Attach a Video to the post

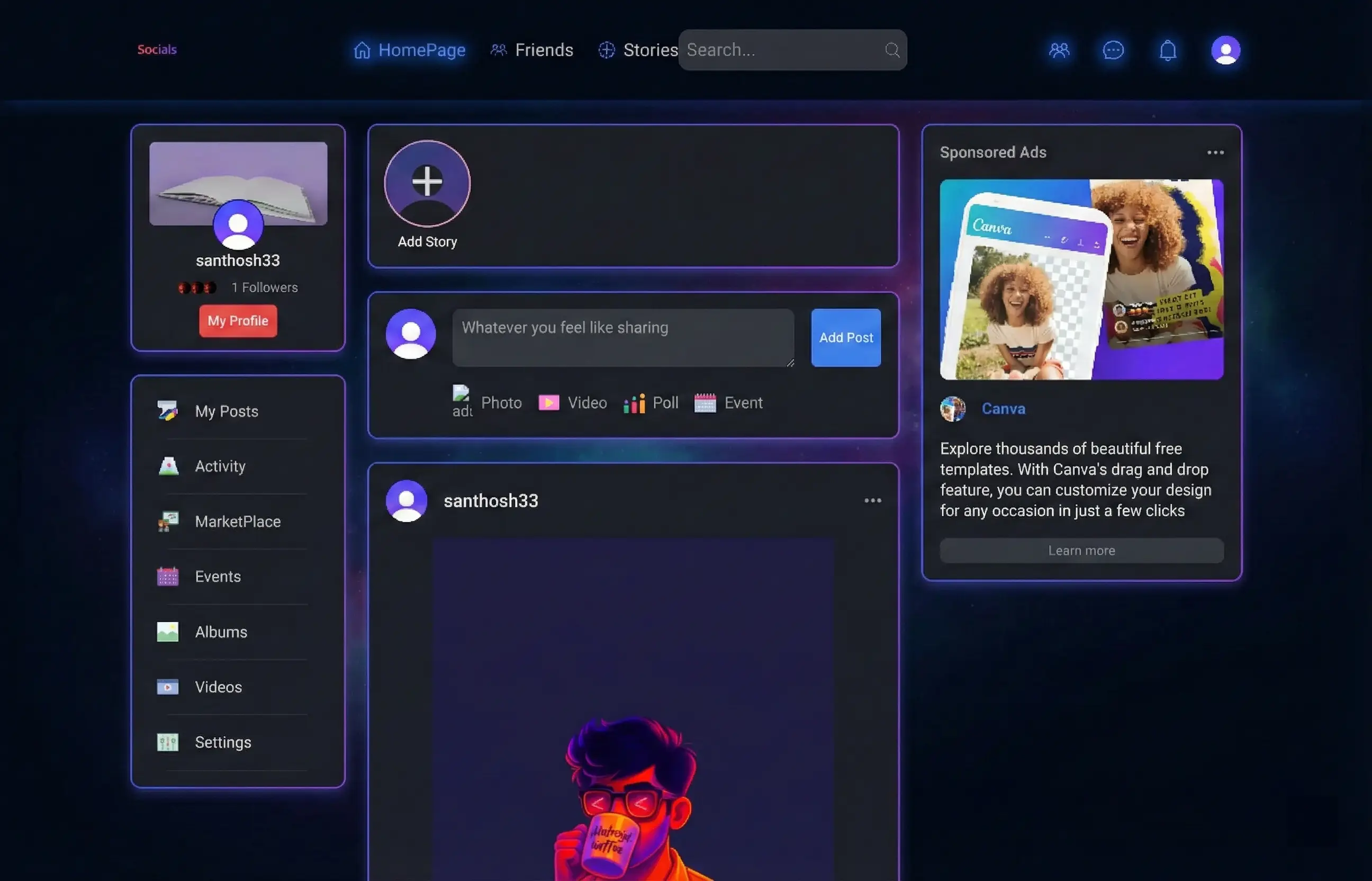pos(573,403)
